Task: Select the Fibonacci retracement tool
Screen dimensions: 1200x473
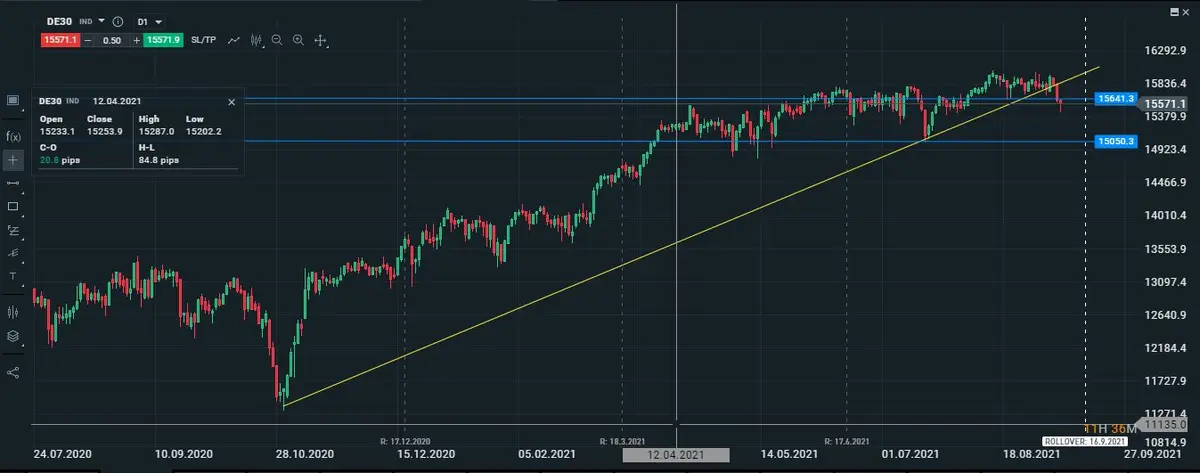Action: click(13, 230)
